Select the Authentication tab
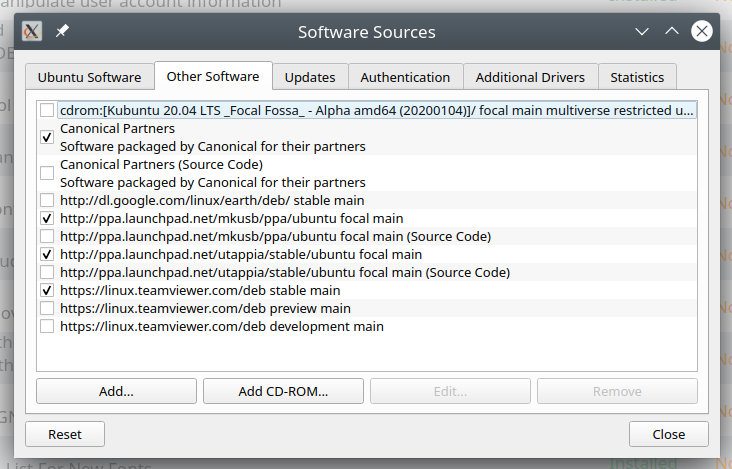The image size is (732, 469). tap(405, 77)
